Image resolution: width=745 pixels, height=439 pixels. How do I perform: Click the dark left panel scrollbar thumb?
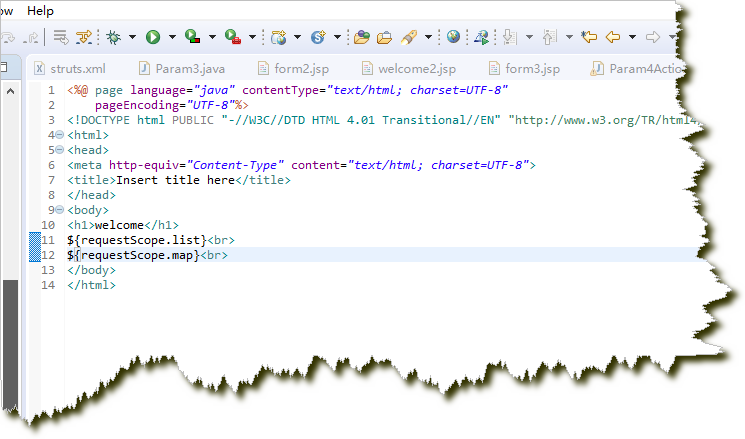click(10, 344)
